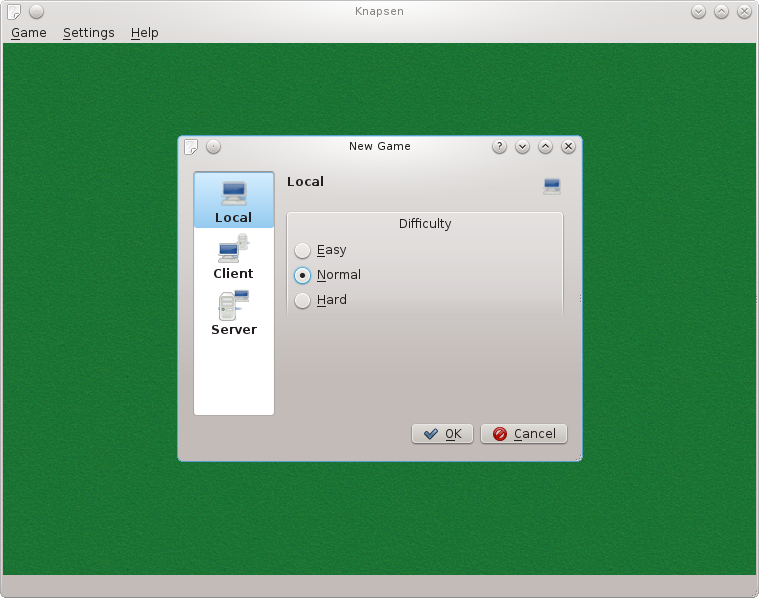
Task: Maximize the Knapsen main window
Action: (x=721, y=12)
